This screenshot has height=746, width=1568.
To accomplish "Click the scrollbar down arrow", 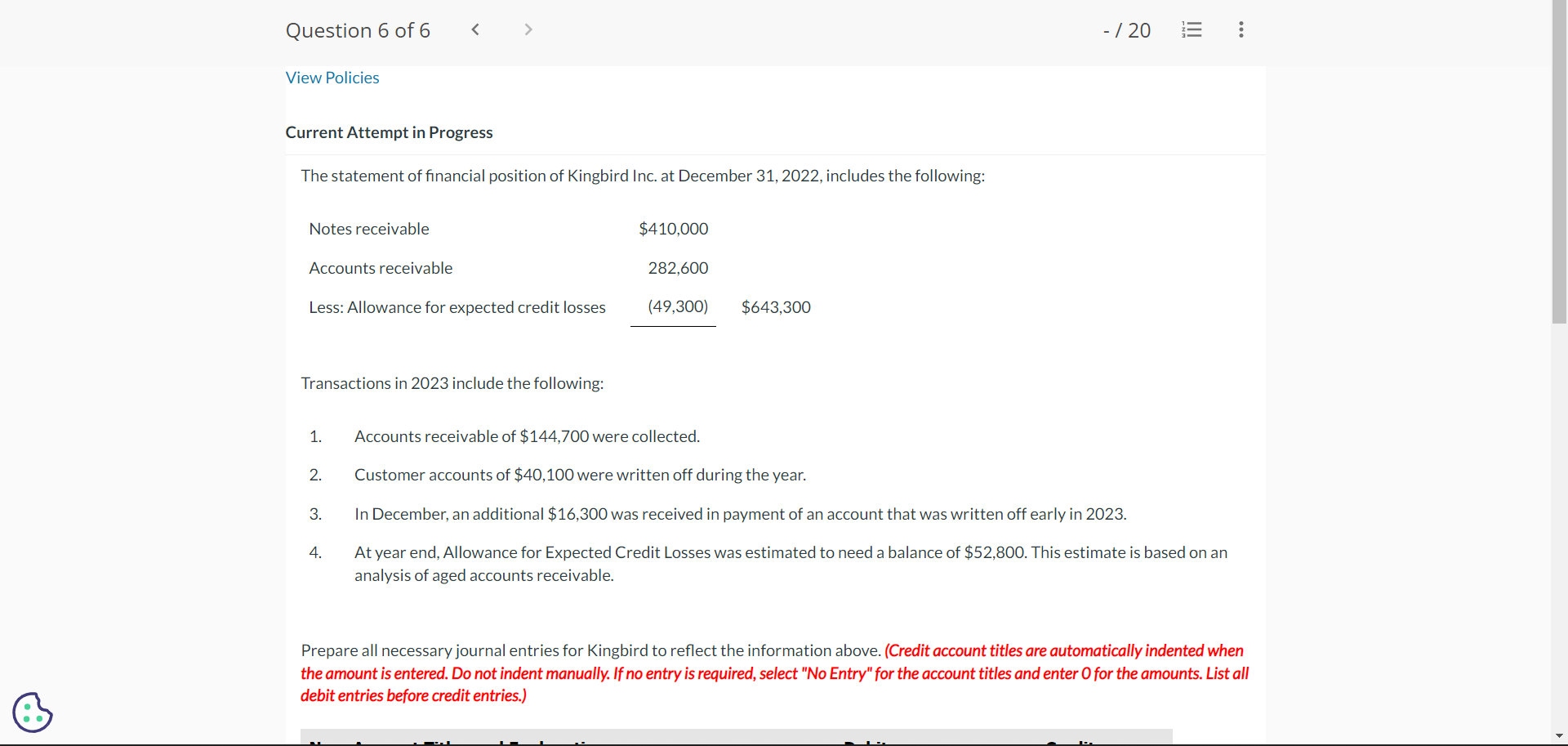I will (x=1560, y=736).
